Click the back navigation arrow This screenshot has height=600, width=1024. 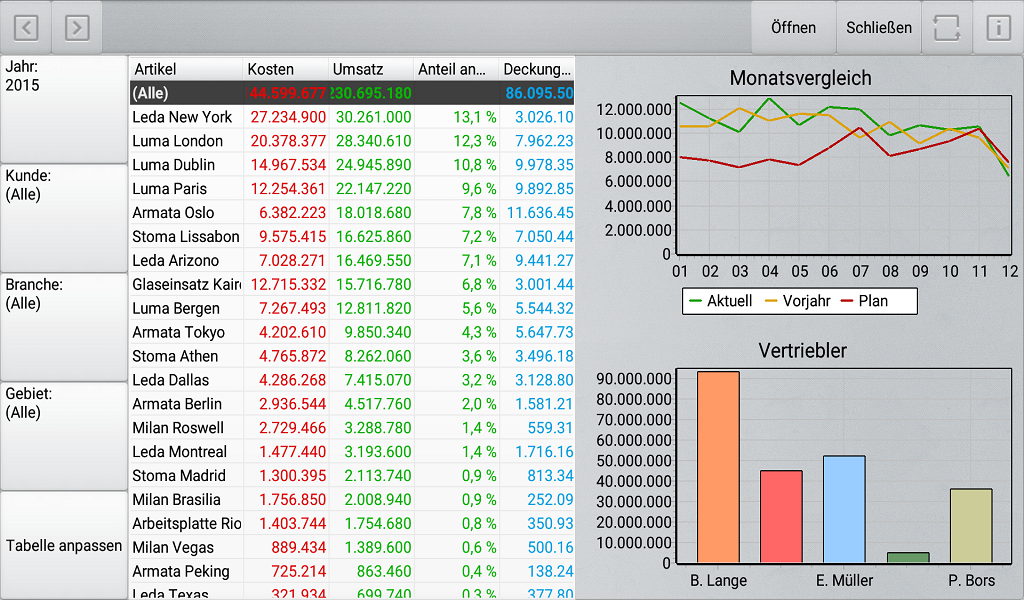click(x=25, y=27)
